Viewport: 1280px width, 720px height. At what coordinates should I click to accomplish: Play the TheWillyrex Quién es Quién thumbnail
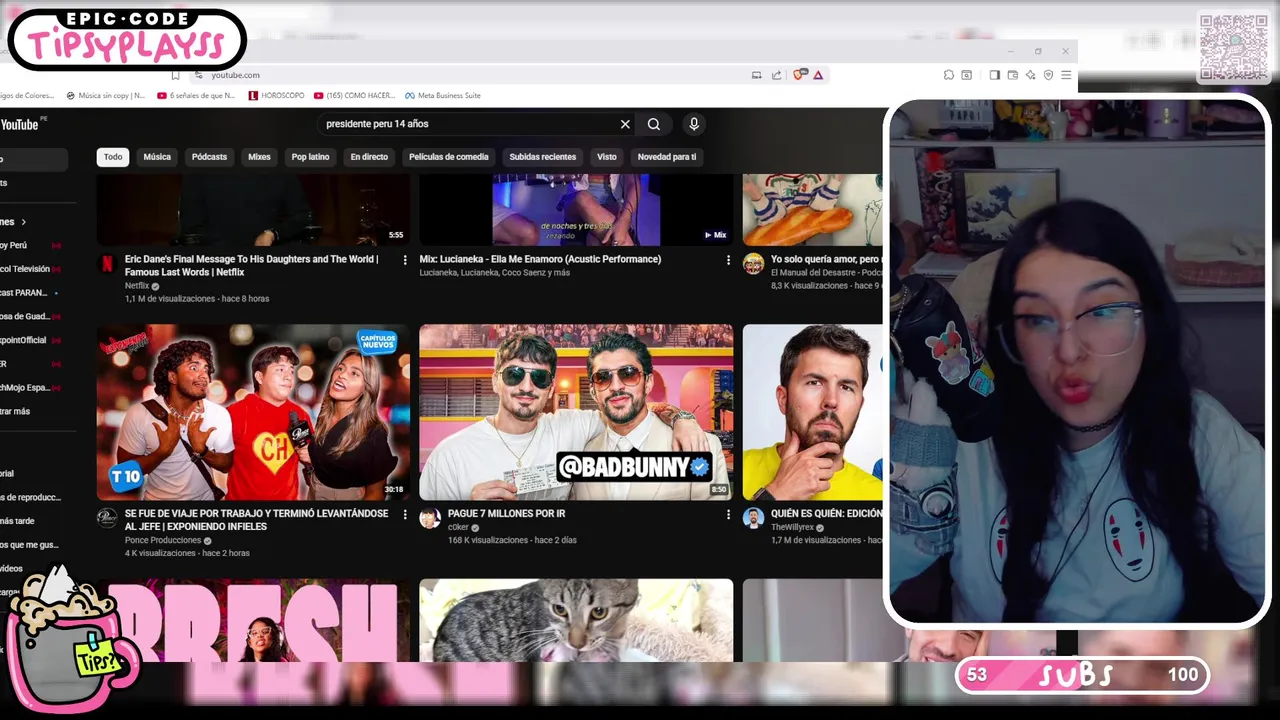(813, 412)
